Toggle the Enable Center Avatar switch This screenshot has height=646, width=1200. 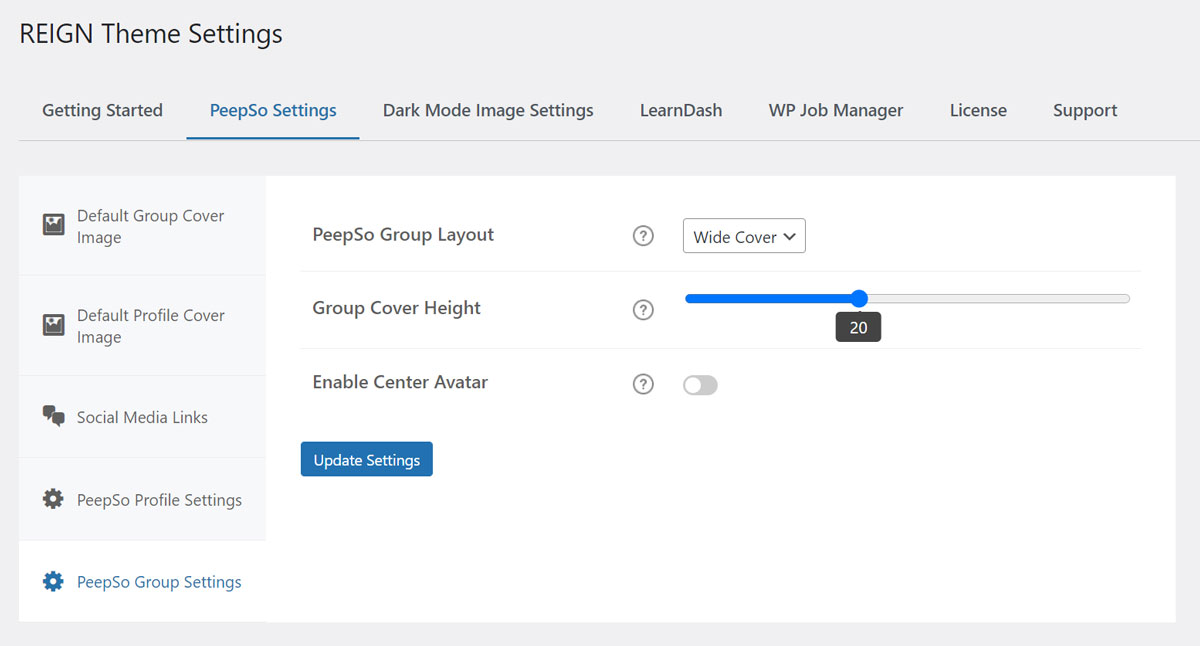(700, 385)
